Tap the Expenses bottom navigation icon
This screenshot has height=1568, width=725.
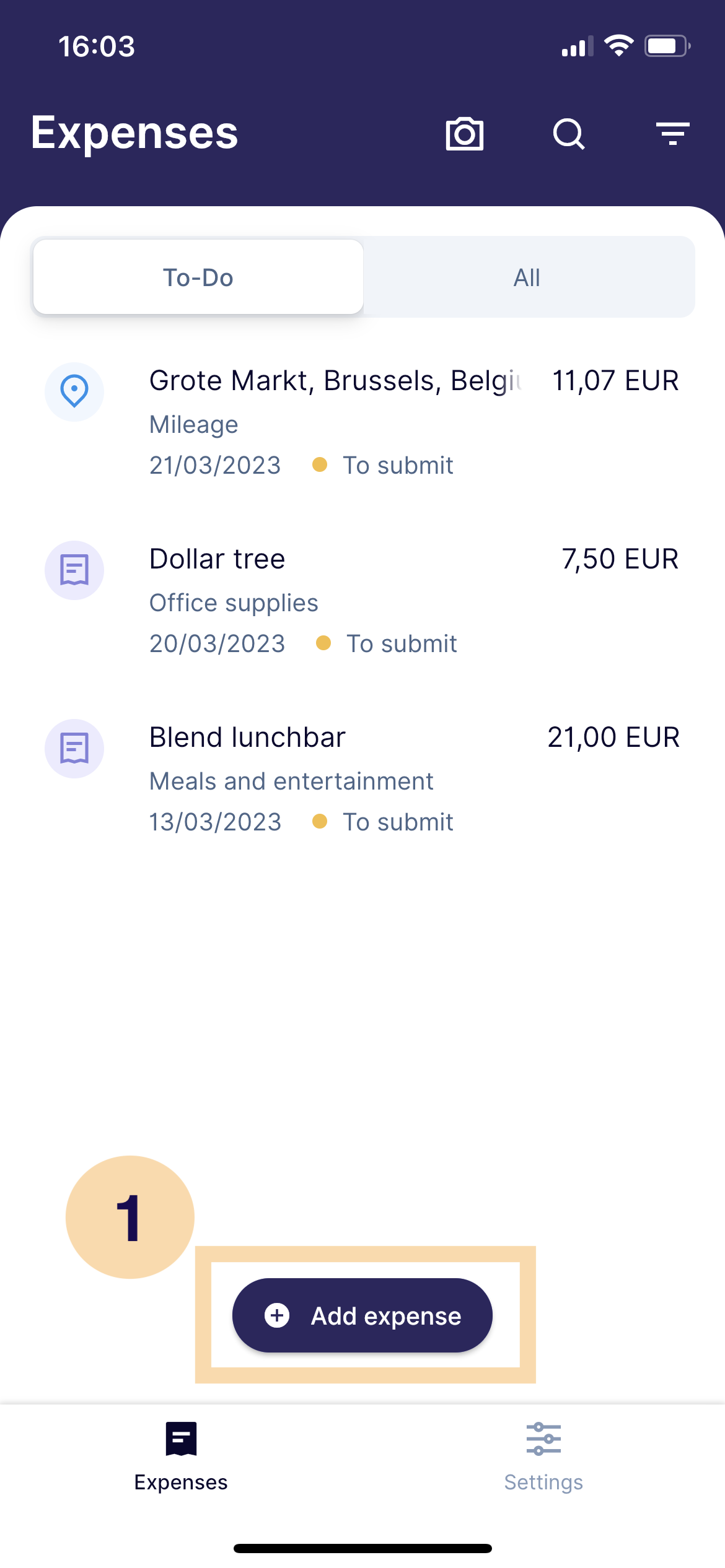point(181,1438)
